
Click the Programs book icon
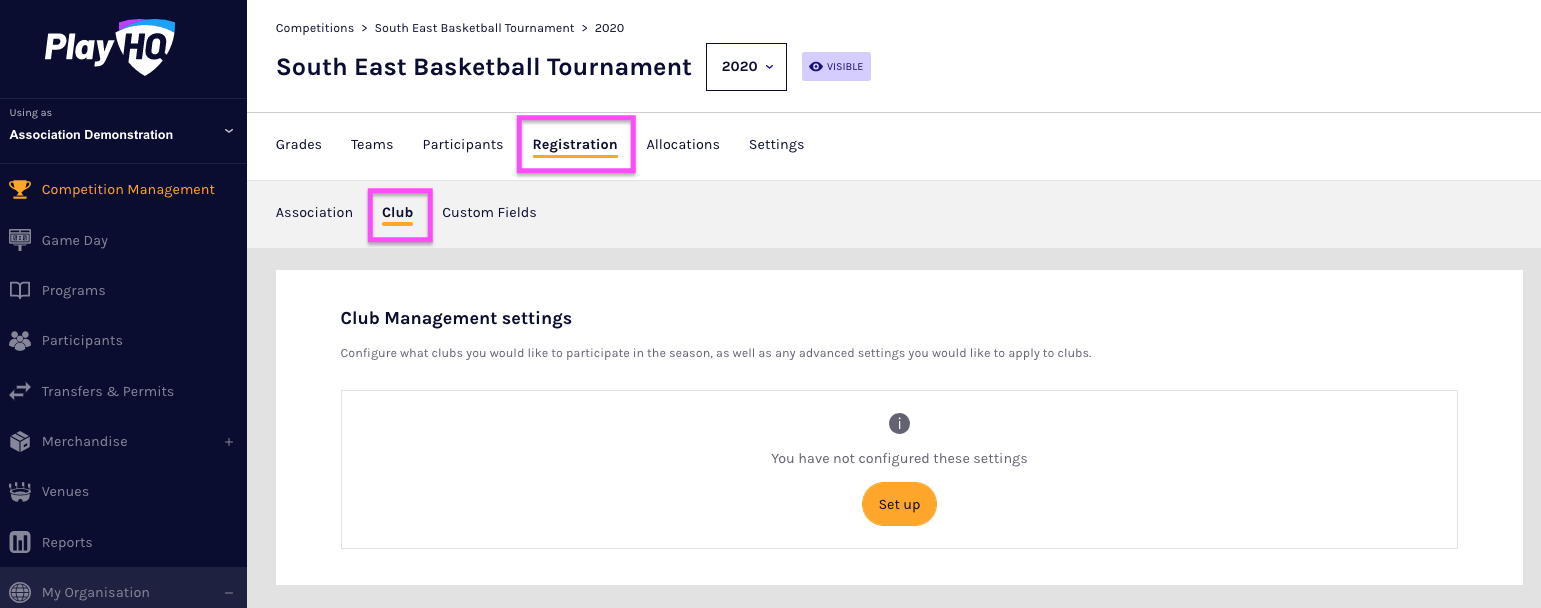[20, 290]
